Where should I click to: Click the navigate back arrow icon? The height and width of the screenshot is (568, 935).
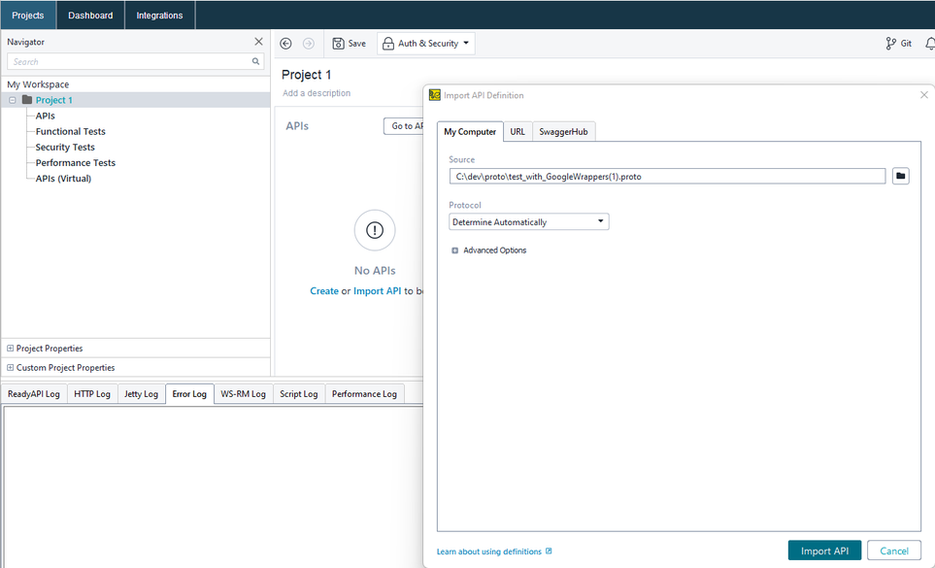pos(286,44)
